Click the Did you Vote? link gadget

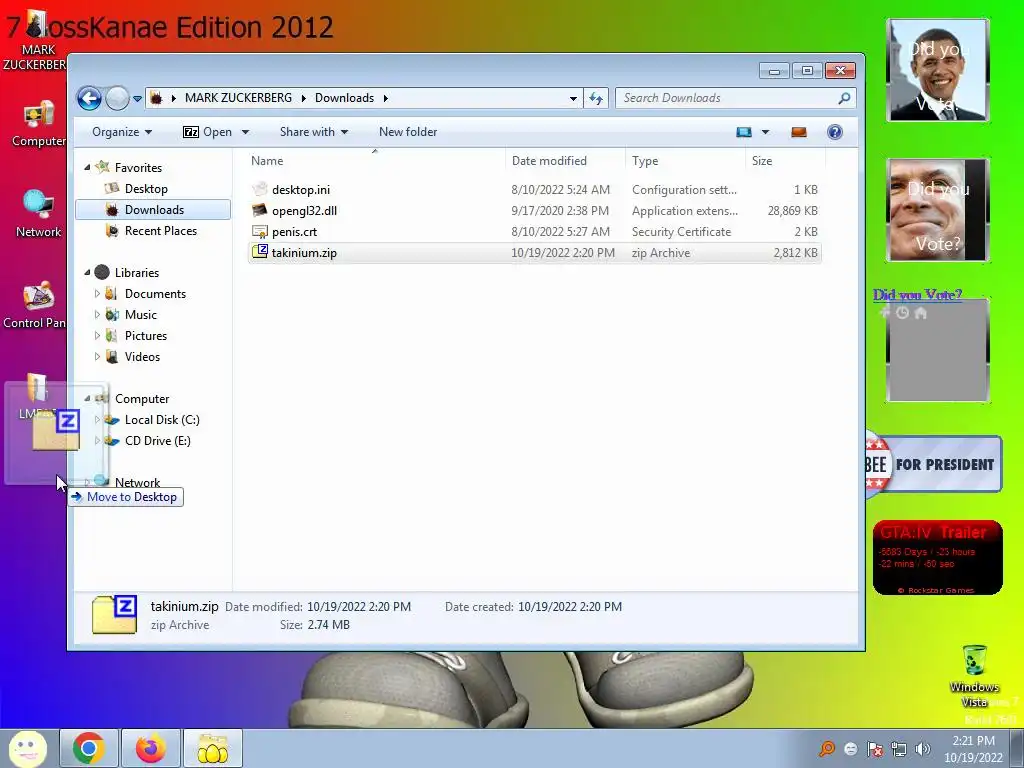click(918, 295)
